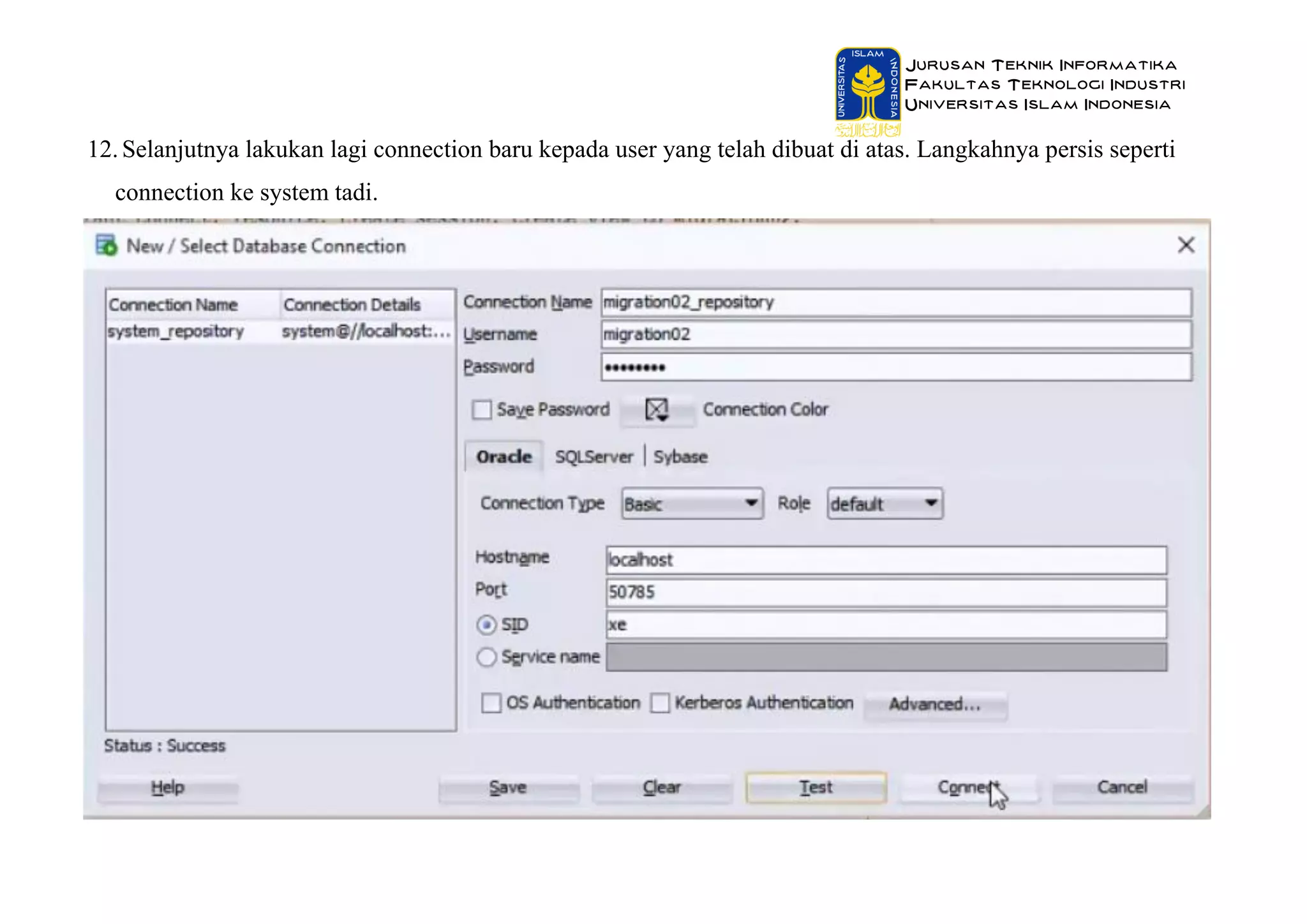Open the Role dropdown set to default
This screenshot has width=1307, height=924.
(x=885, y=503)
